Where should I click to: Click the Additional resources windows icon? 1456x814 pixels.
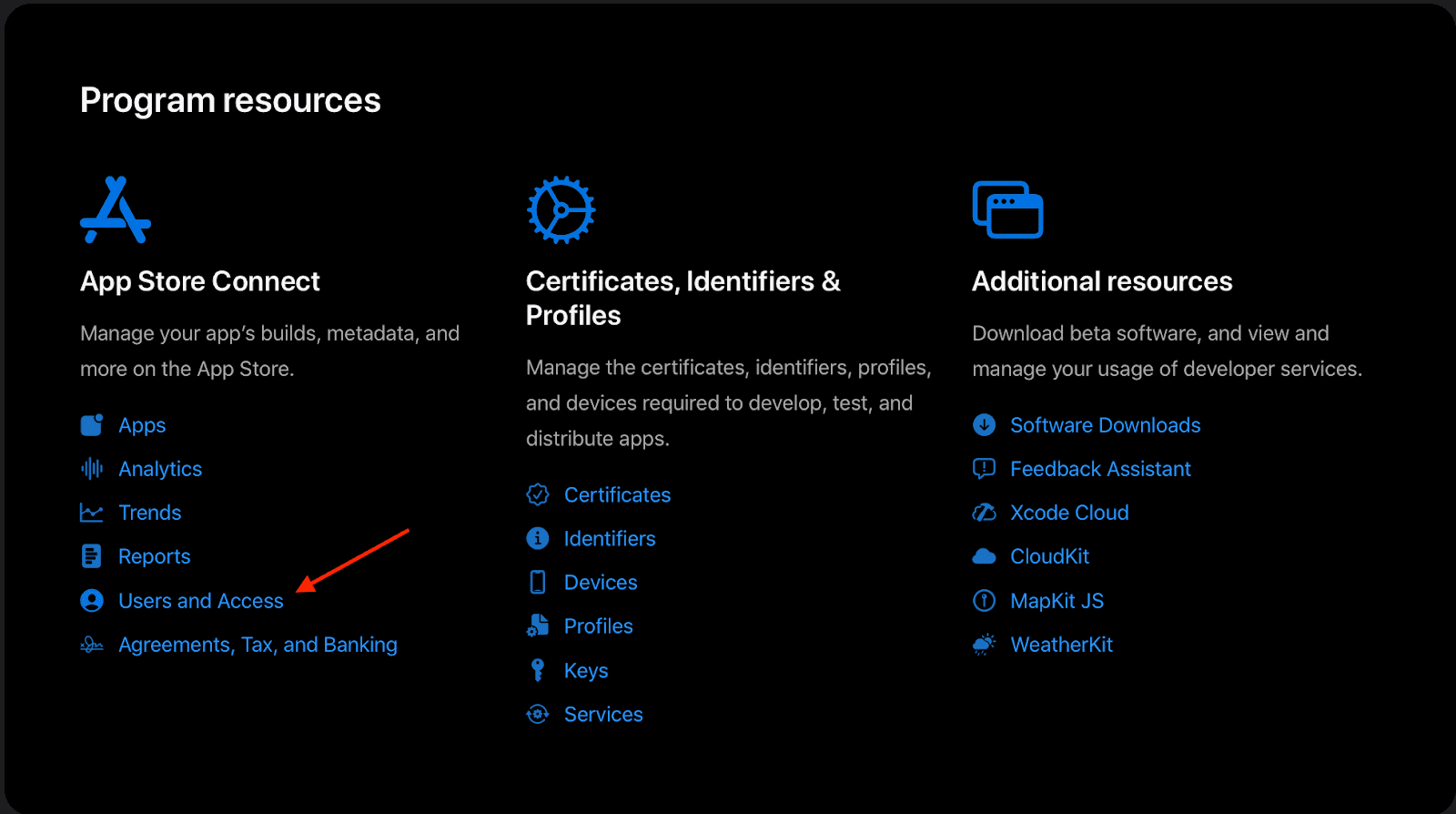coord(1007,209)
